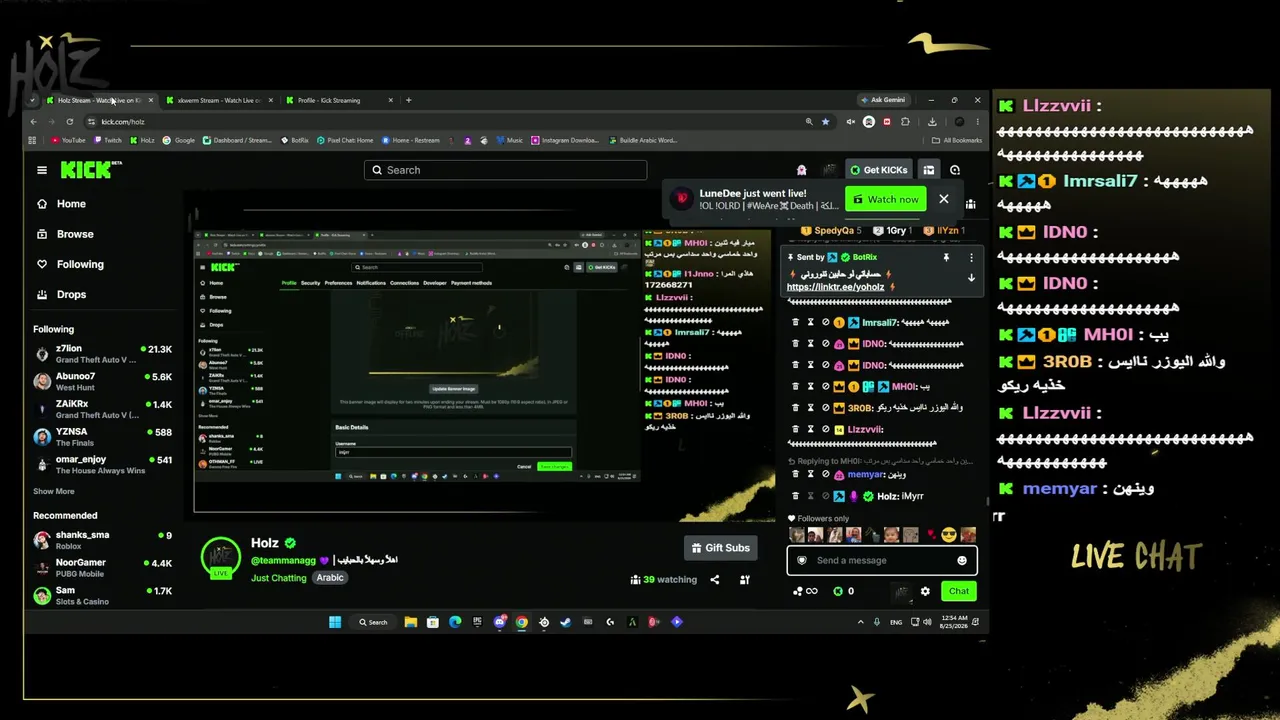Expand Show More under Following
Viewport: 1280px width, 720px height.
pyautogui.click(x=54, y=491)
